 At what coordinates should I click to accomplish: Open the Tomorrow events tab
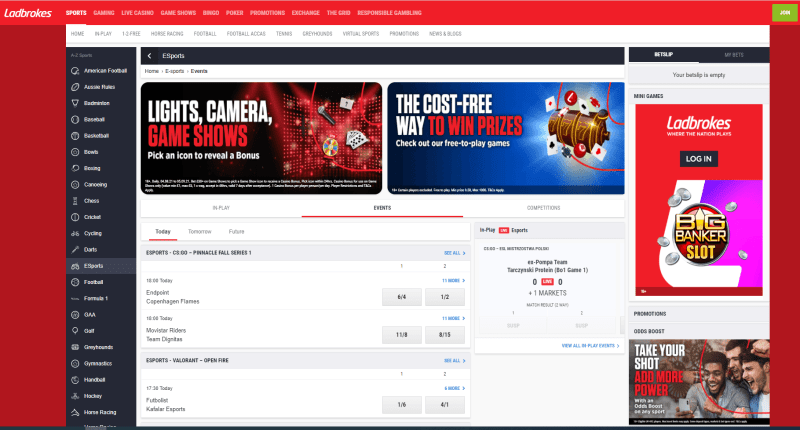coord(199,231)
